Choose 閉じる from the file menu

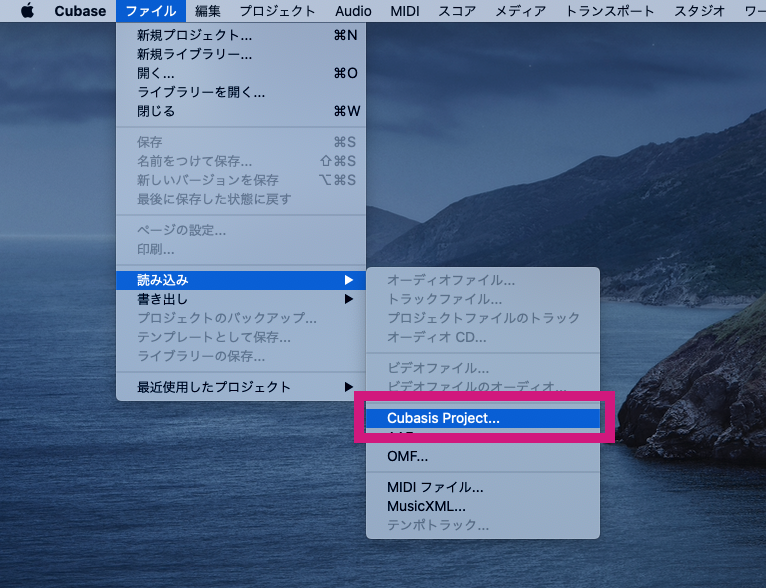[241, 111]
